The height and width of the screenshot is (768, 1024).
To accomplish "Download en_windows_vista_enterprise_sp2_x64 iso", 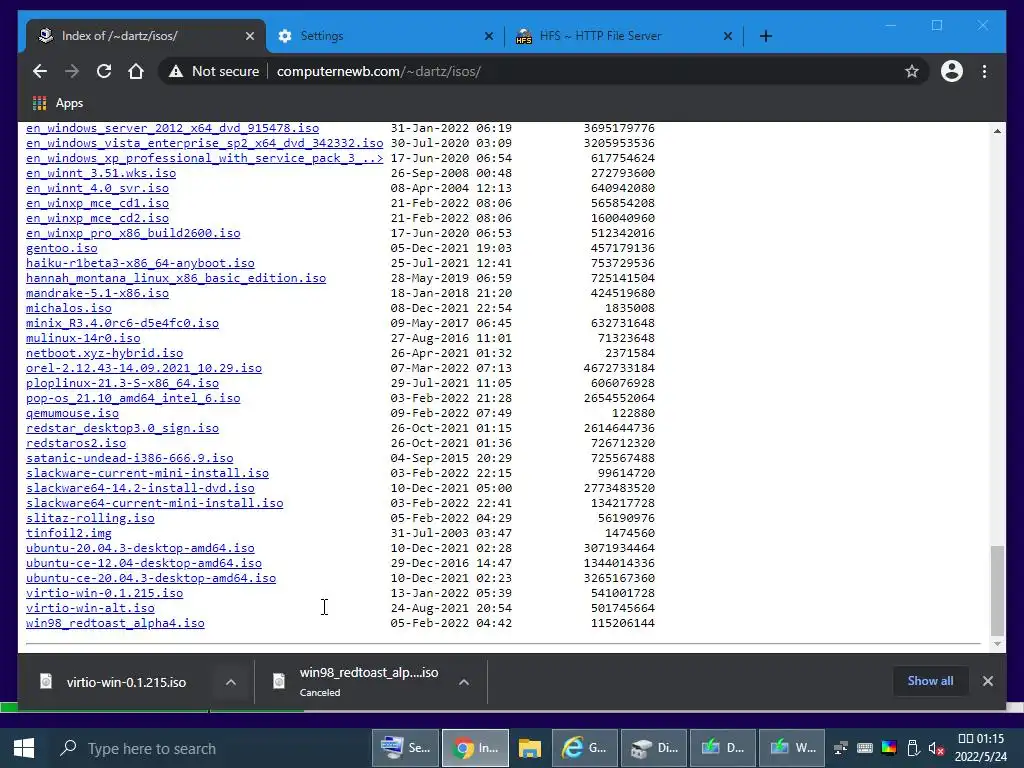I will click(204, 144).
